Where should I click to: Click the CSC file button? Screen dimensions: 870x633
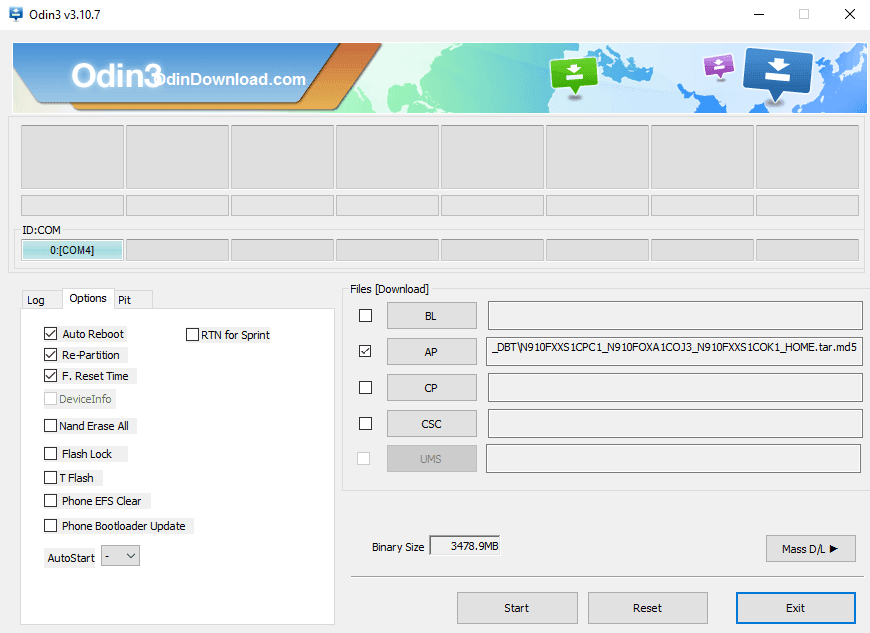click(432, 424)
